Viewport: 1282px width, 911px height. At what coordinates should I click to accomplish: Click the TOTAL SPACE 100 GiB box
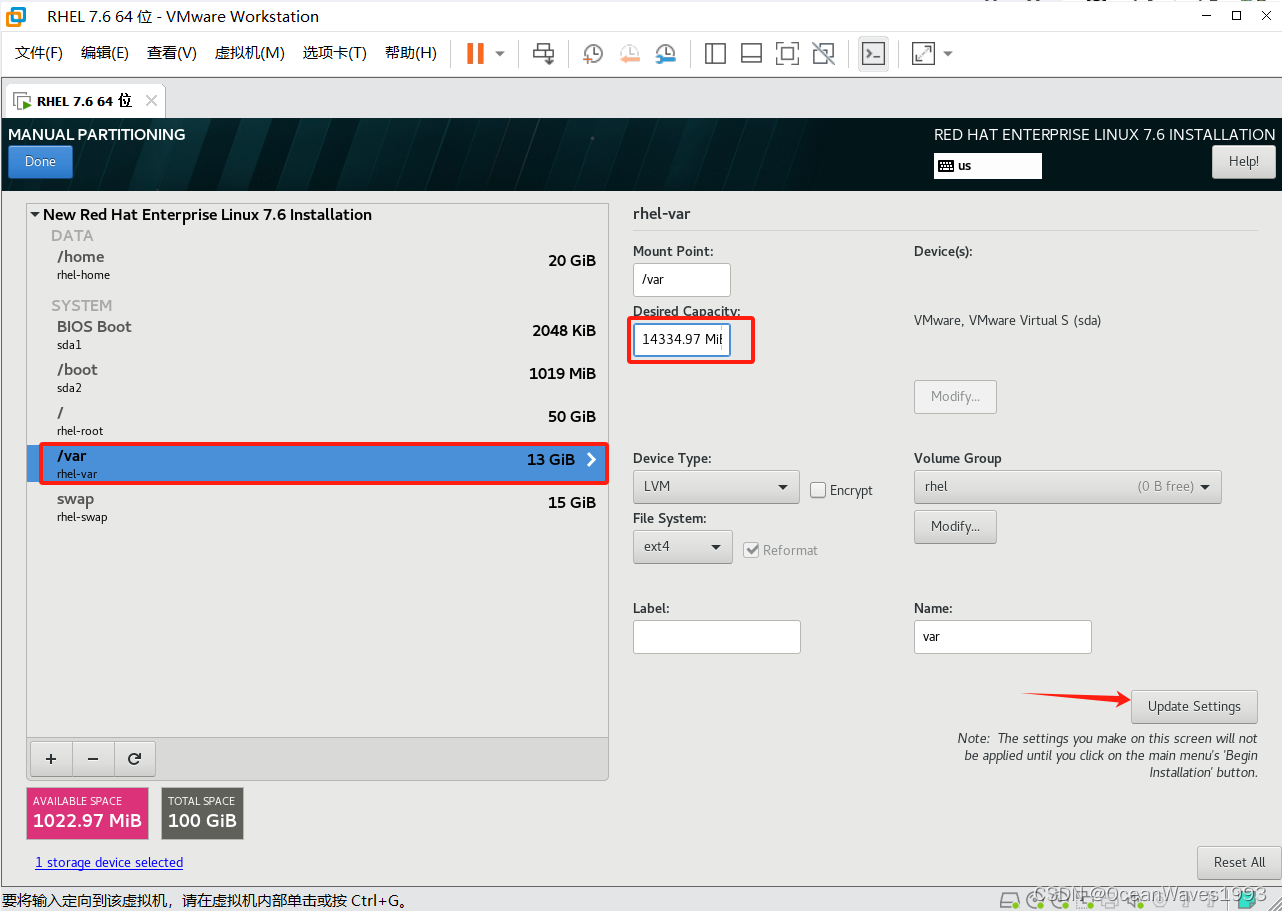pyautogui.click(x=202, y=813)
